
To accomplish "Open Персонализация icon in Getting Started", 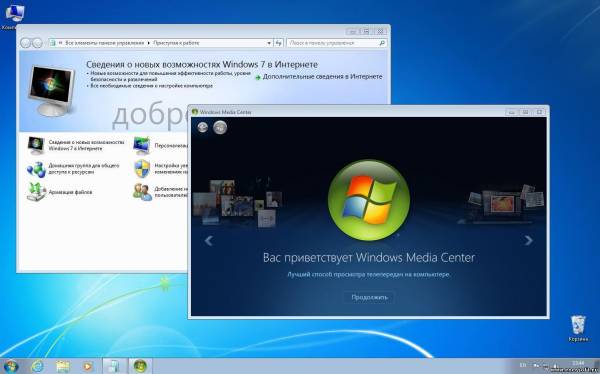I will [142, 145].
